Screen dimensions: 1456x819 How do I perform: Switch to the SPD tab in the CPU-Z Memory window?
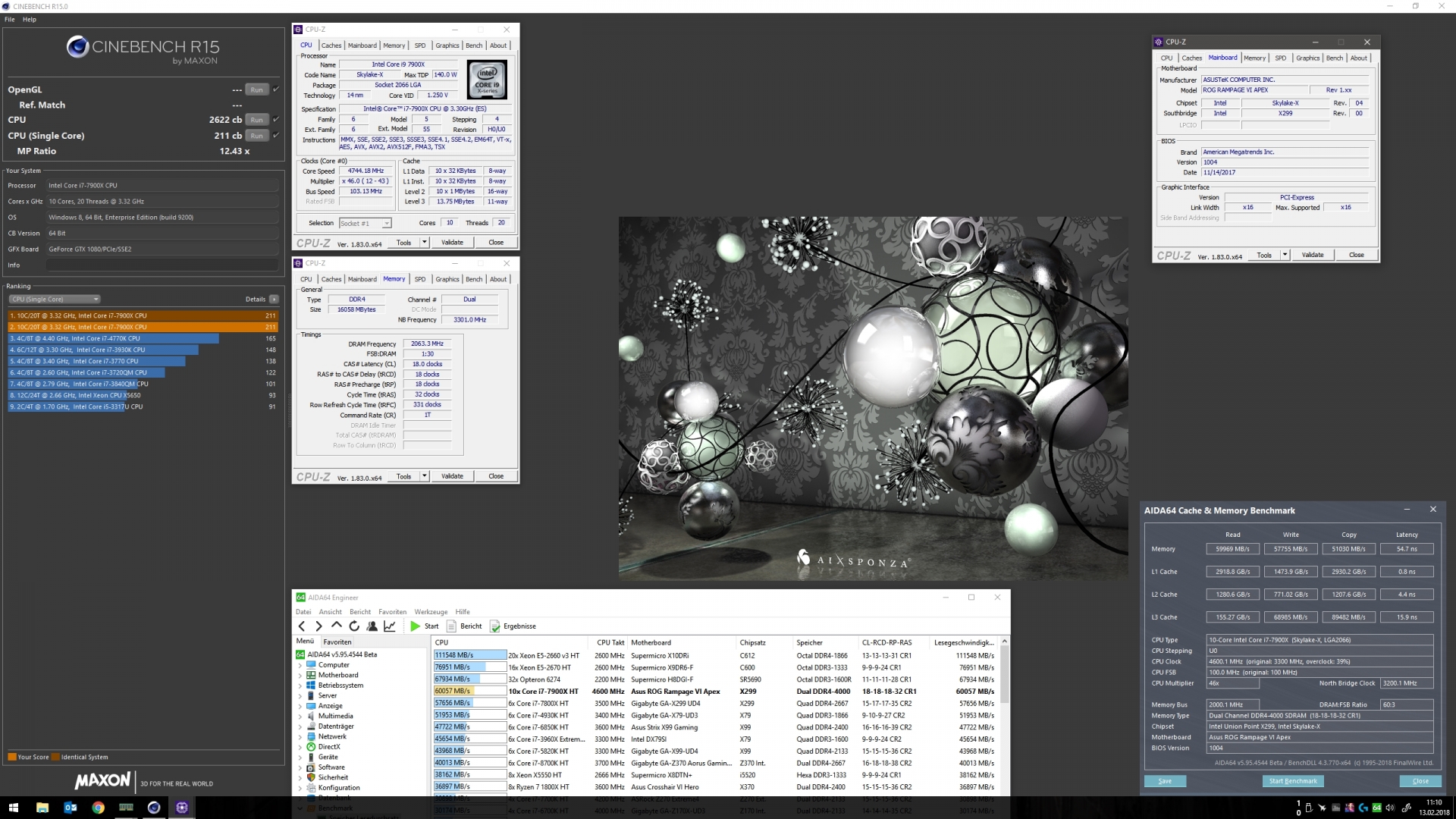[x=420, y=279]
